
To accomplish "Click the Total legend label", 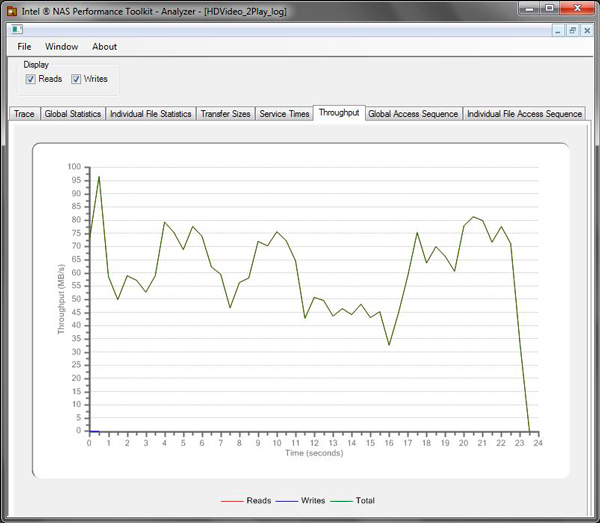I will point(365,501).
